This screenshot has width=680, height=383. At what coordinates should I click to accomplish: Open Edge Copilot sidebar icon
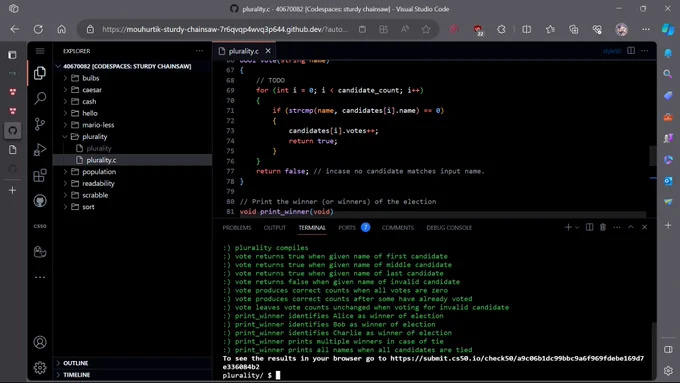point(668,29)
